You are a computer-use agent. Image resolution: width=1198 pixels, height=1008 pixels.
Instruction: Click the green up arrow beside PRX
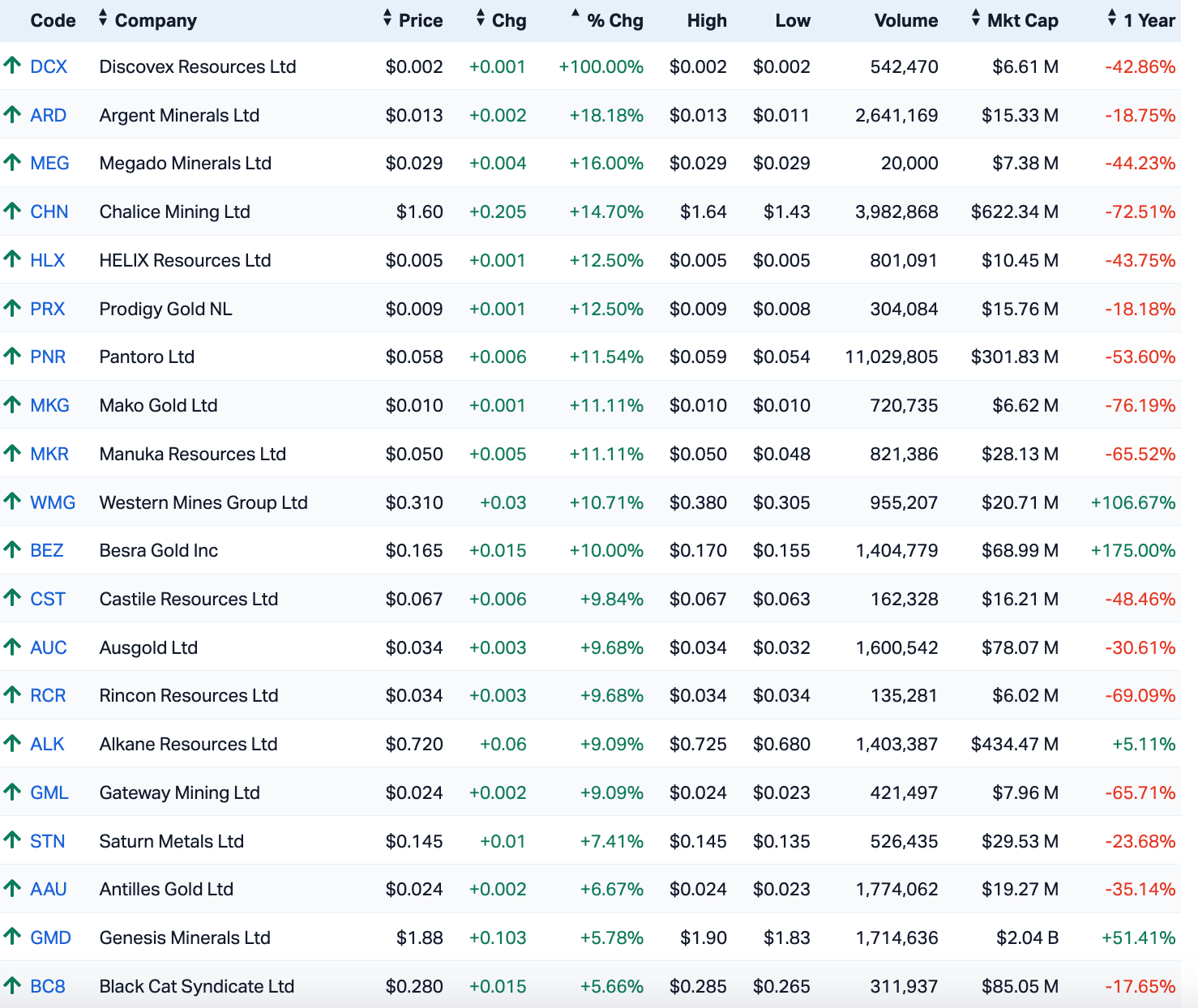coord(11,308)
